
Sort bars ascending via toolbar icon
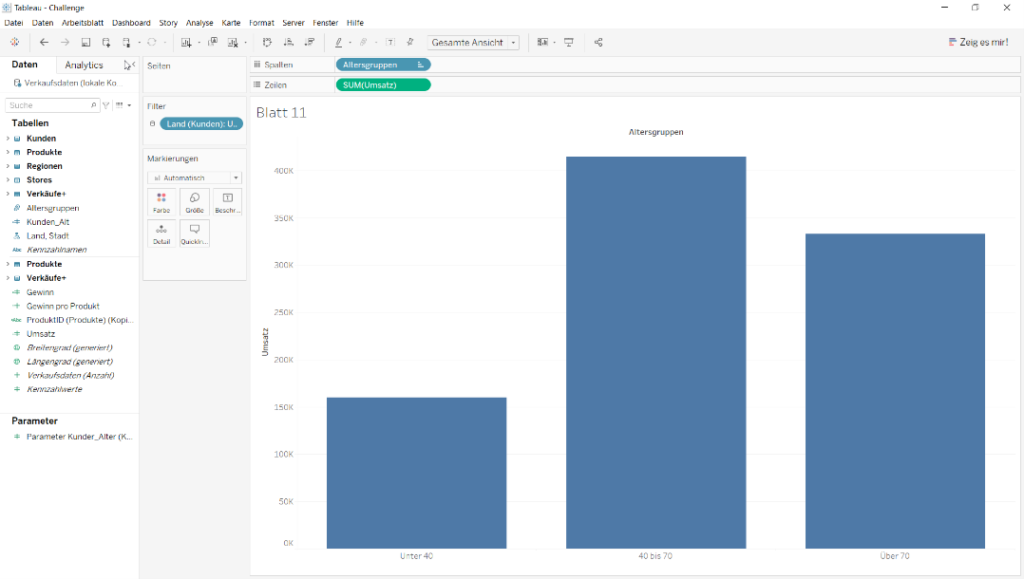click(289, 42)
